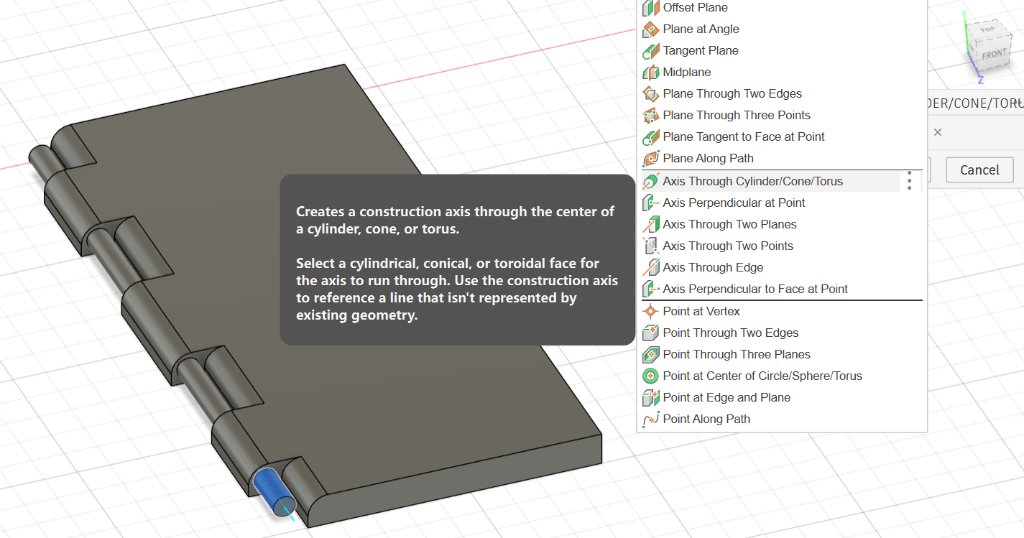This screenshot has width=1024, height=538.
Task: Pick Axis Through Two Planes text
Action: click(x=730, y=225)
